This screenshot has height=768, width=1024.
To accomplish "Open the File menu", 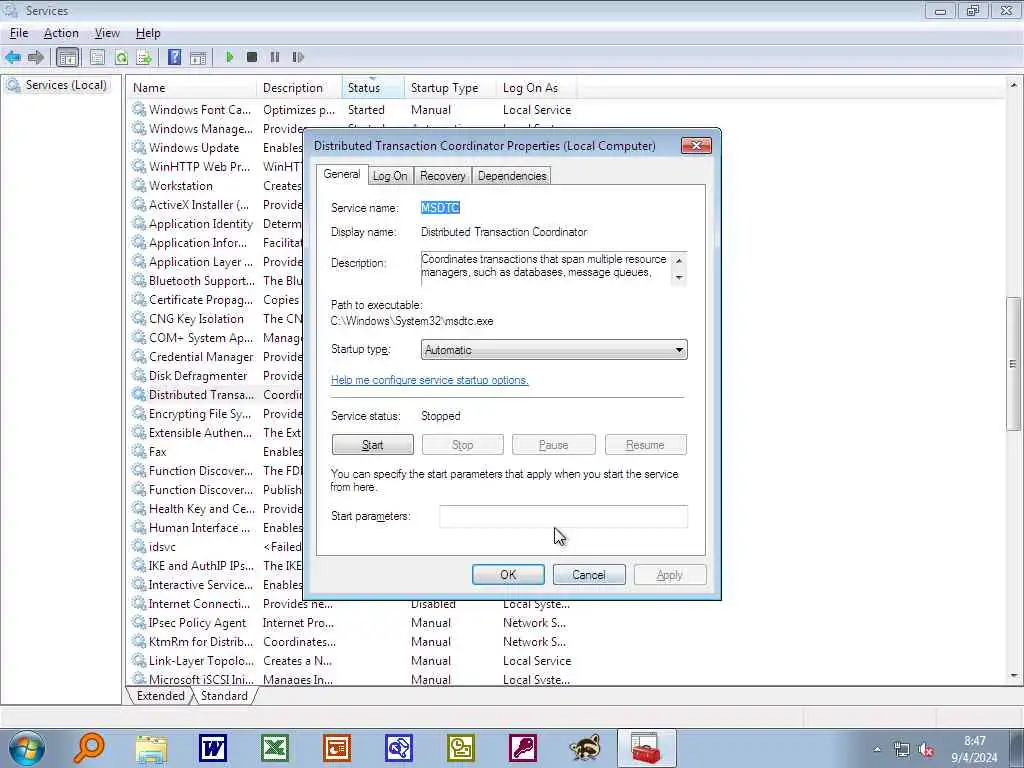I will point(19,33).
